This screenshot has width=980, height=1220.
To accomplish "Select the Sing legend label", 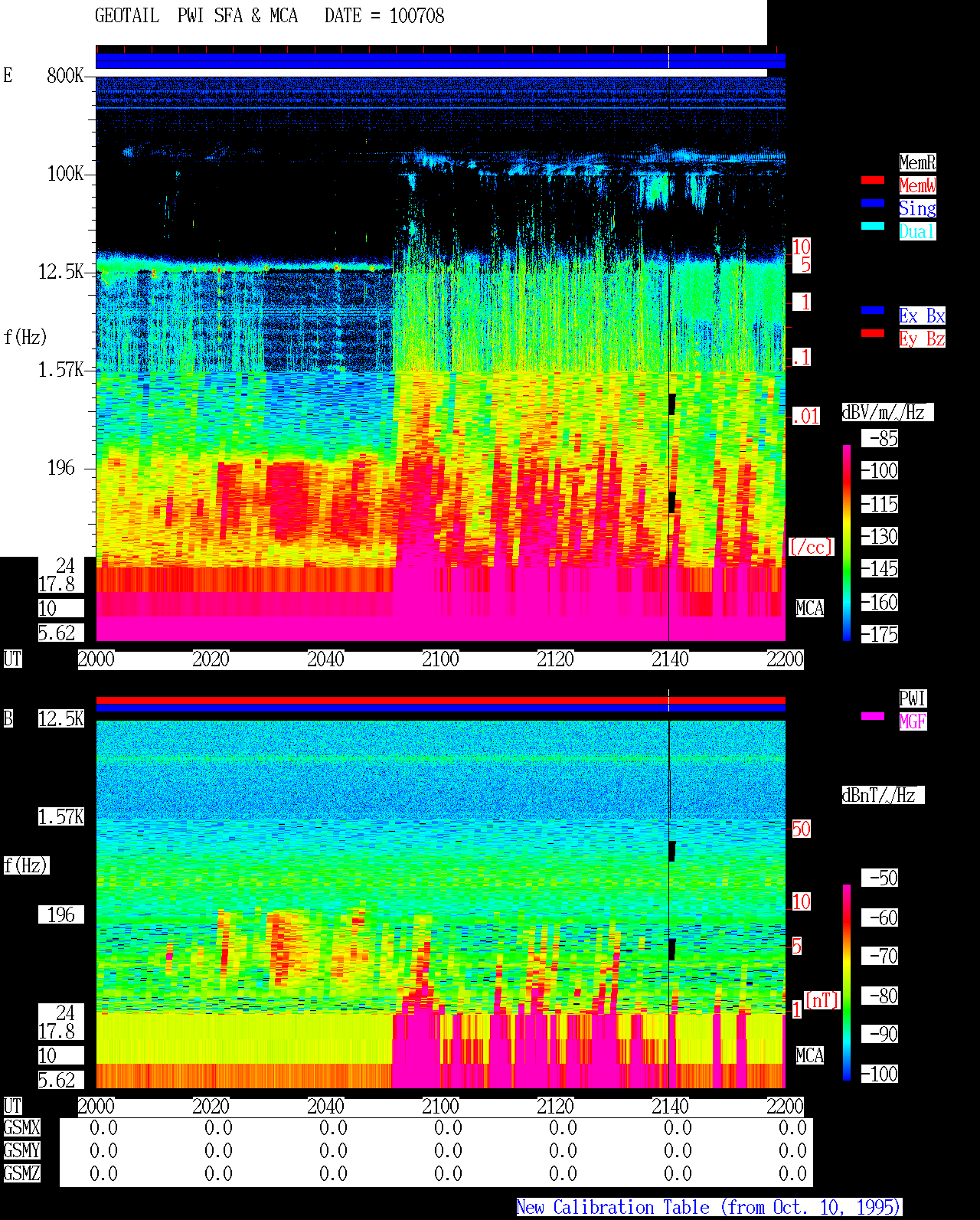I will click(917, 208).
